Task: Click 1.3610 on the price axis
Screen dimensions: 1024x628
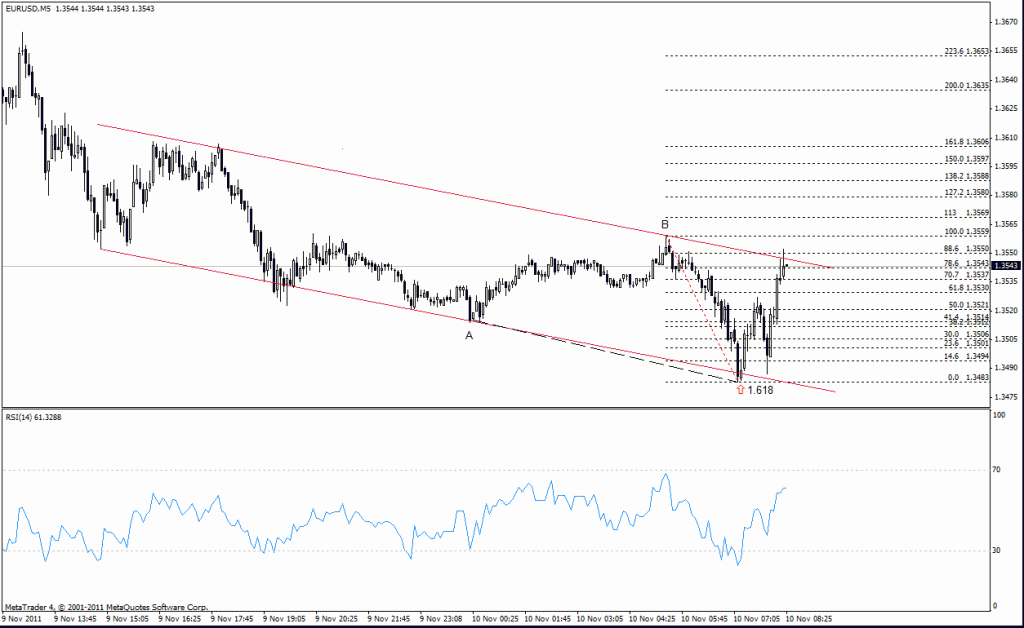Action: 1005,137
